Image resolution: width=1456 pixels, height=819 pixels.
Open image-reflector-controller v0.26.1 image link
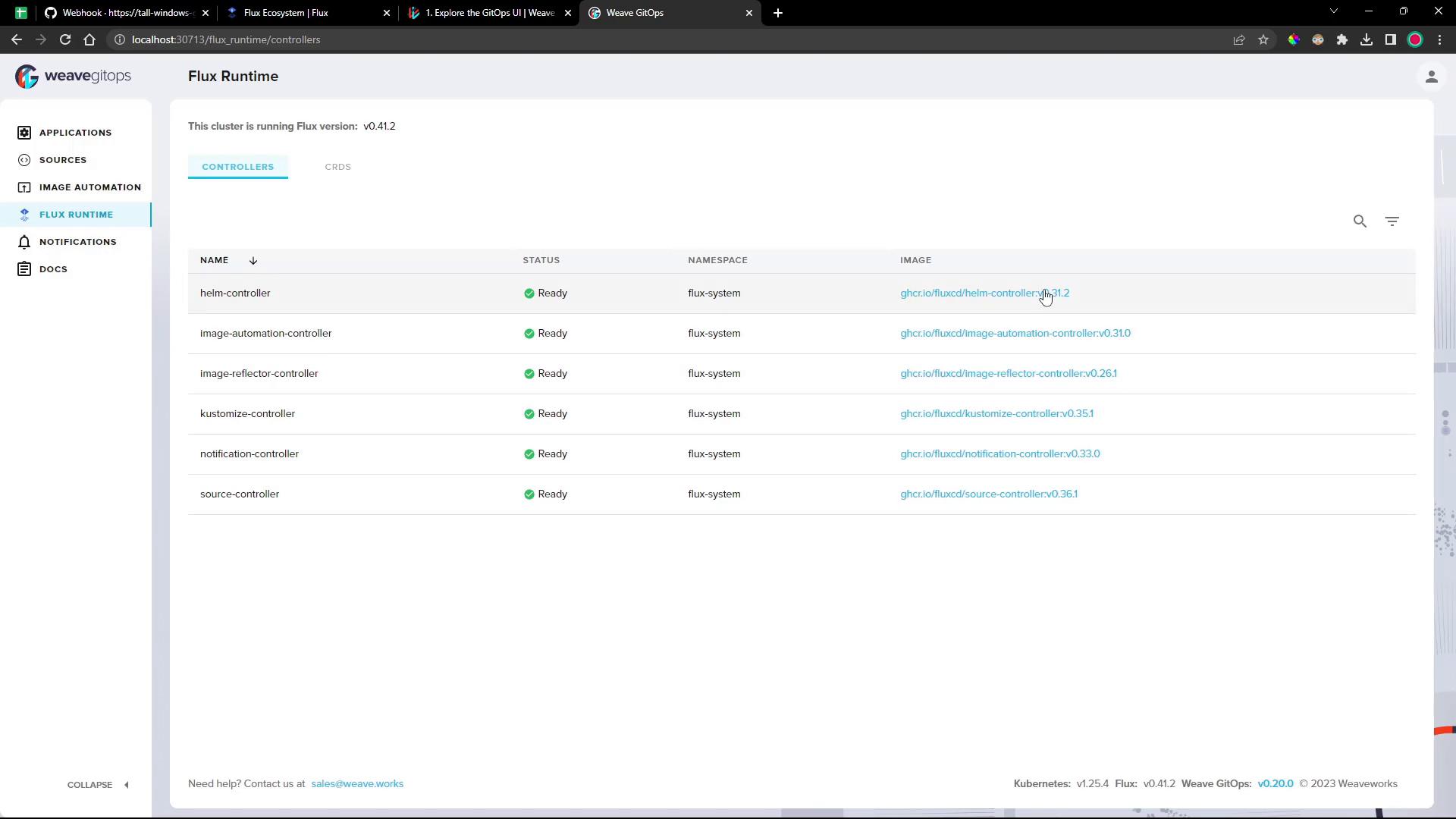(1008, 374)
